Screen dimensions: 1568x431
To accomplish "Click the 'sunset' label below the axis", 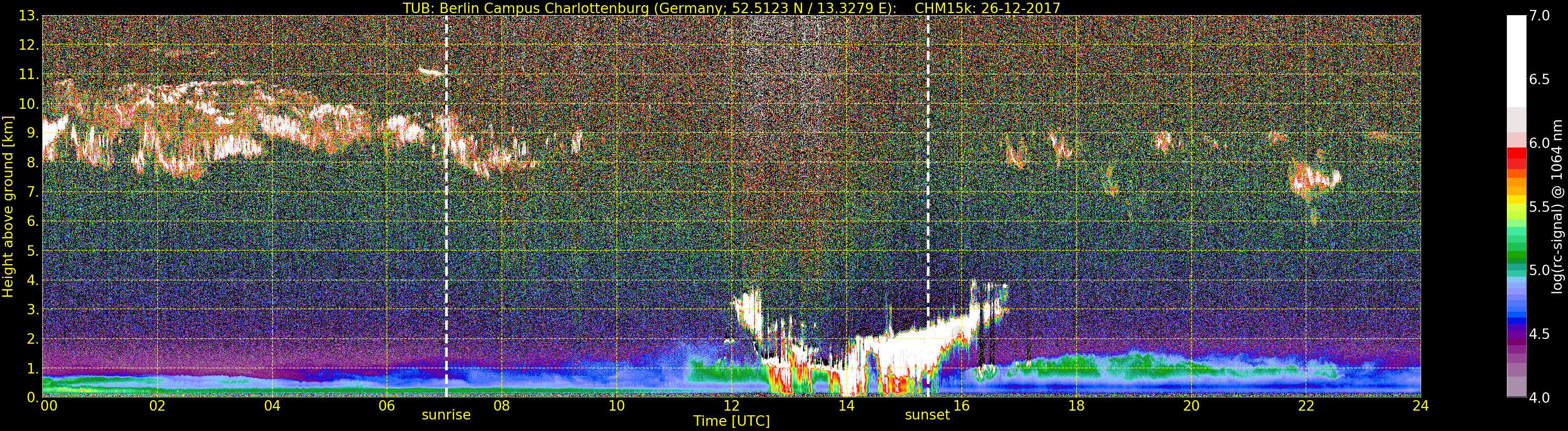I will click(927, 415).
